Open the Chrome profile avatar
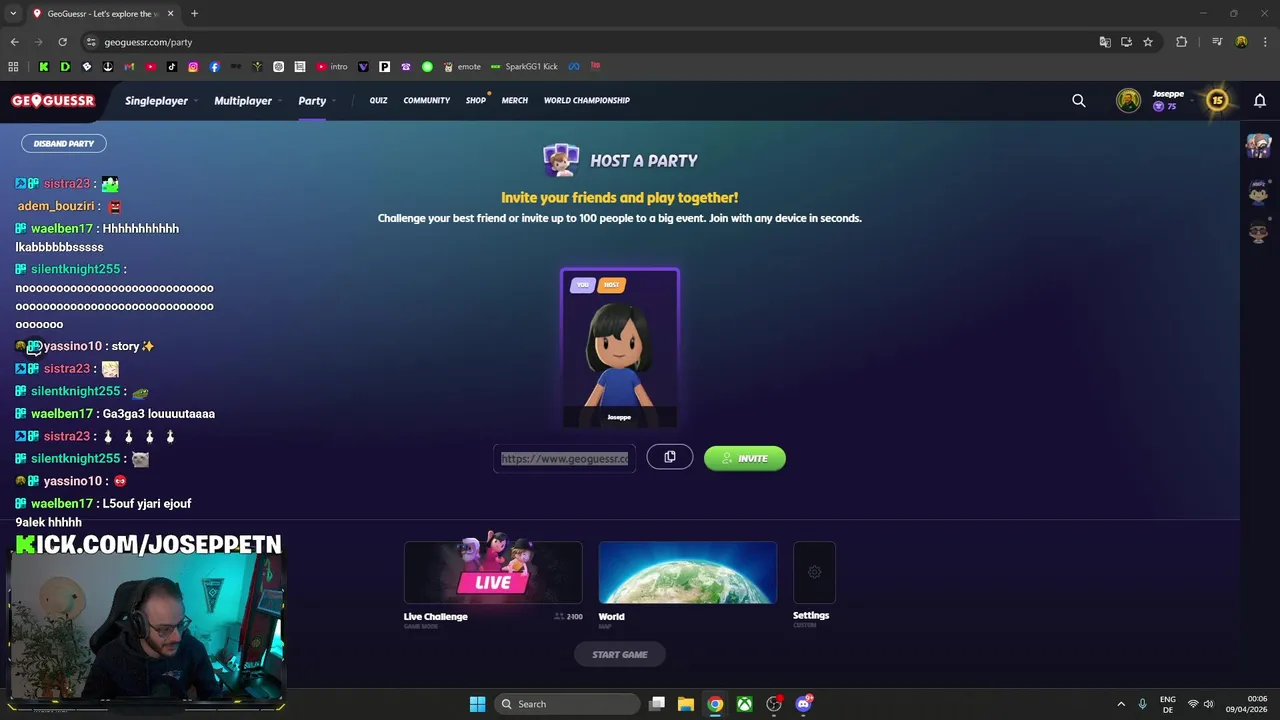The height and width of the screenshot is (720, 1280). tap(1241, 42)
